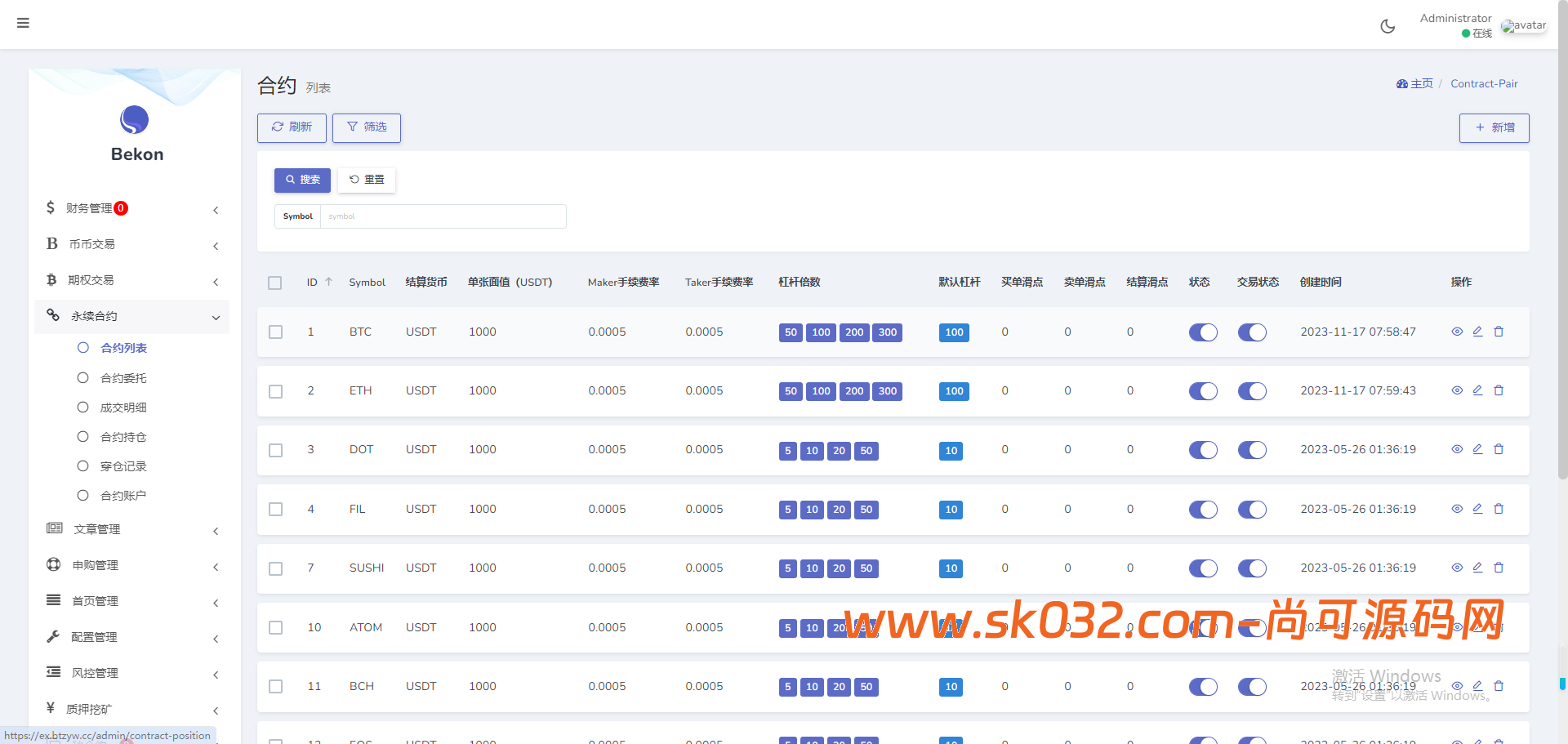Viewport: 1568px width, 744px height.
Task: Check the checkbox for the FIL row
Action: (x=275, y=509)
